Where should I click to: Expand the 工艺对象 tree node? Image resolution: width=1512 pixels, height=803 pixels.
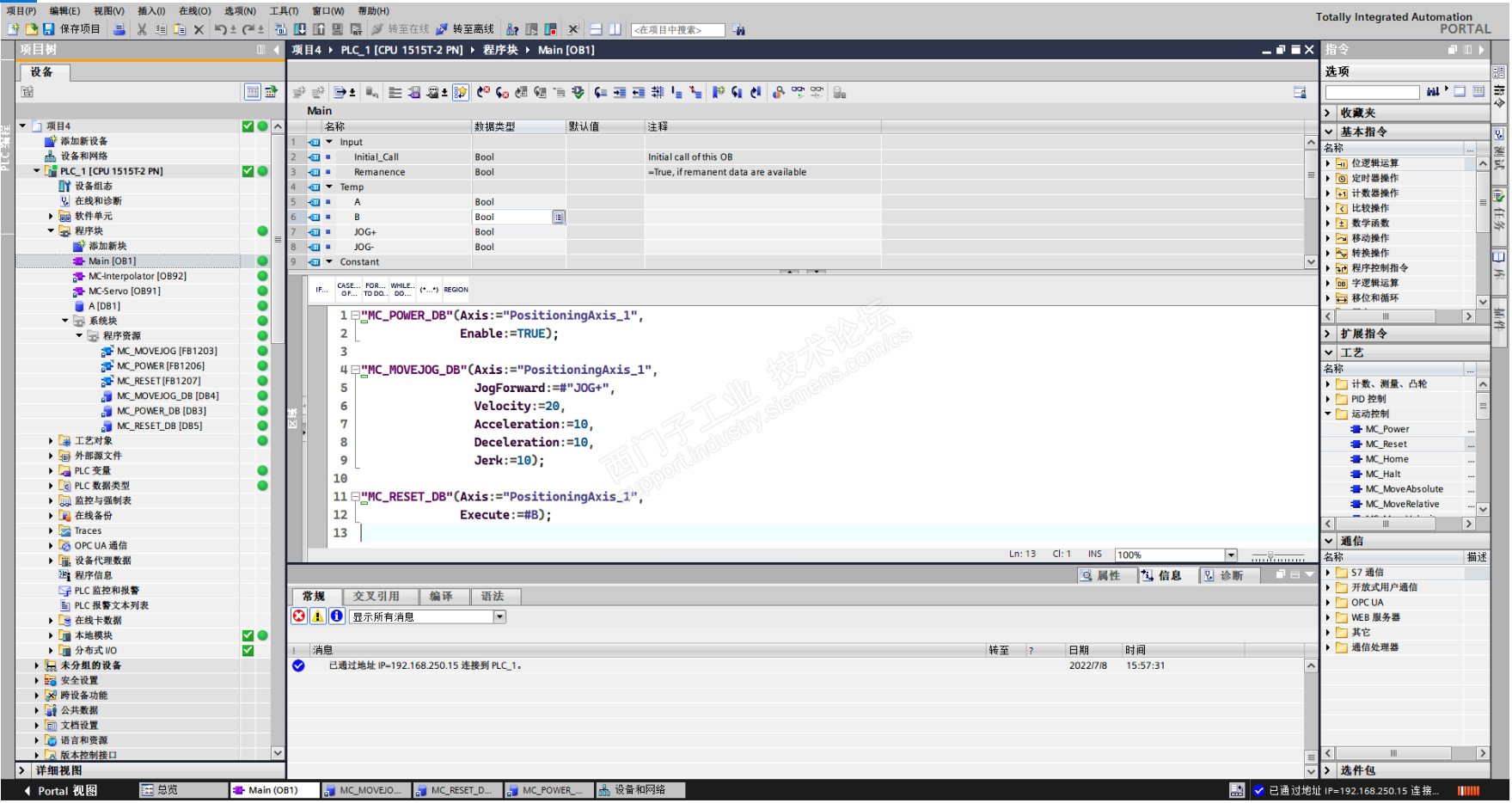(51, 441)
